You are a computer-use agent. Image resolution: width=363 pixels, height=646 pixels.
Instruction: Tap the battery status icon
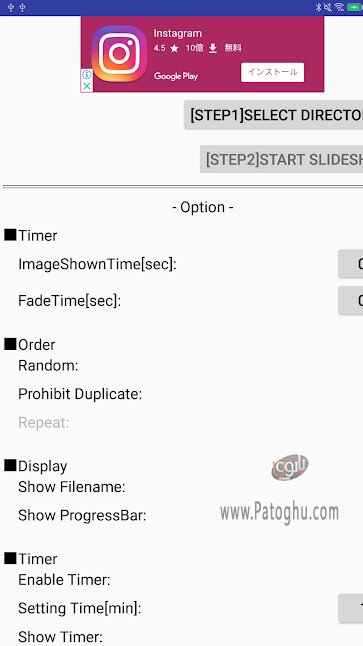355,7
